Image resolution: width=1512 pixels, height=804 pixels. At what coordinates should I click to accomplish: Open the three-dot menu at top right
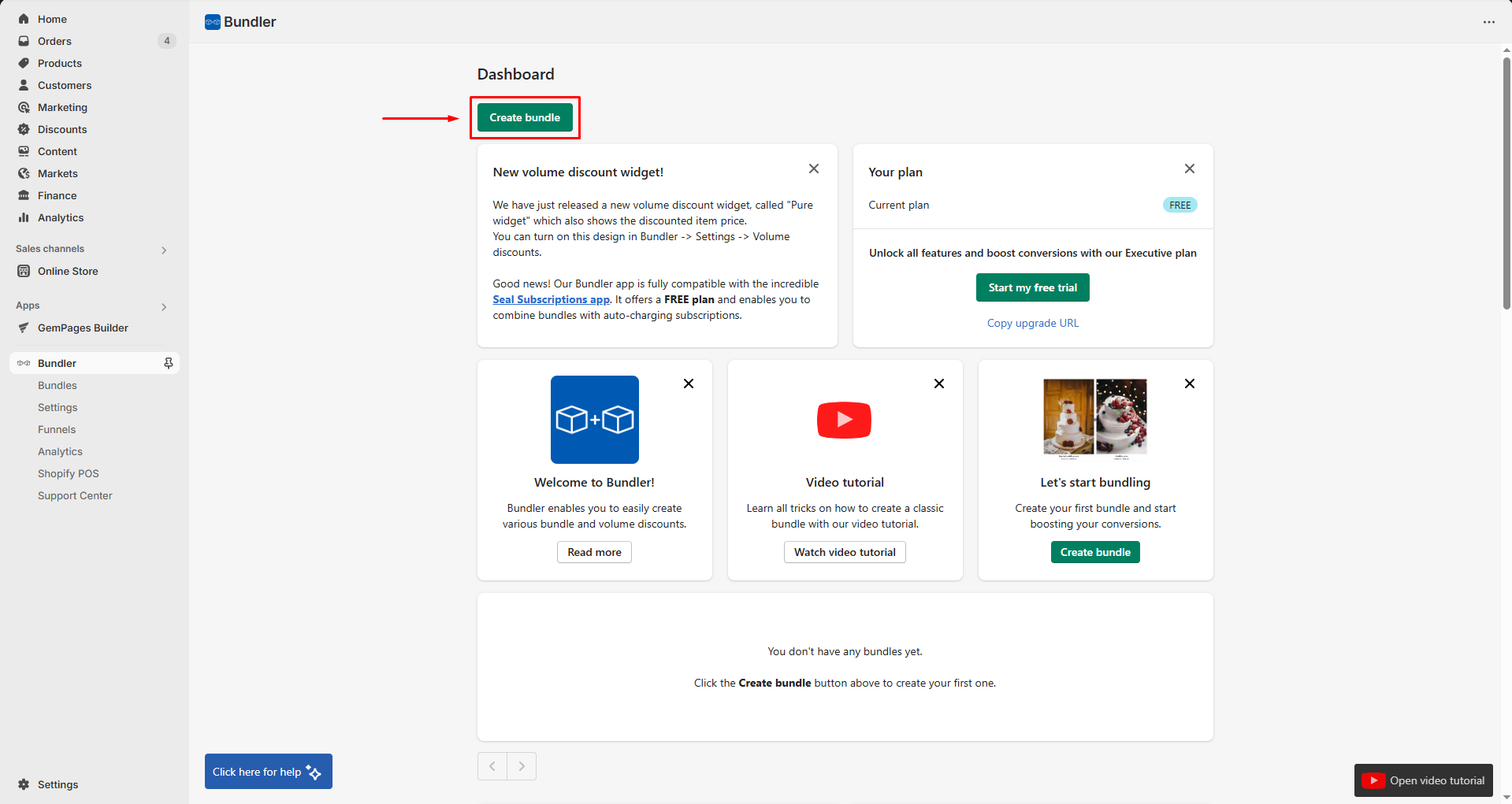pyautogui.click(x=1488, y=22)
